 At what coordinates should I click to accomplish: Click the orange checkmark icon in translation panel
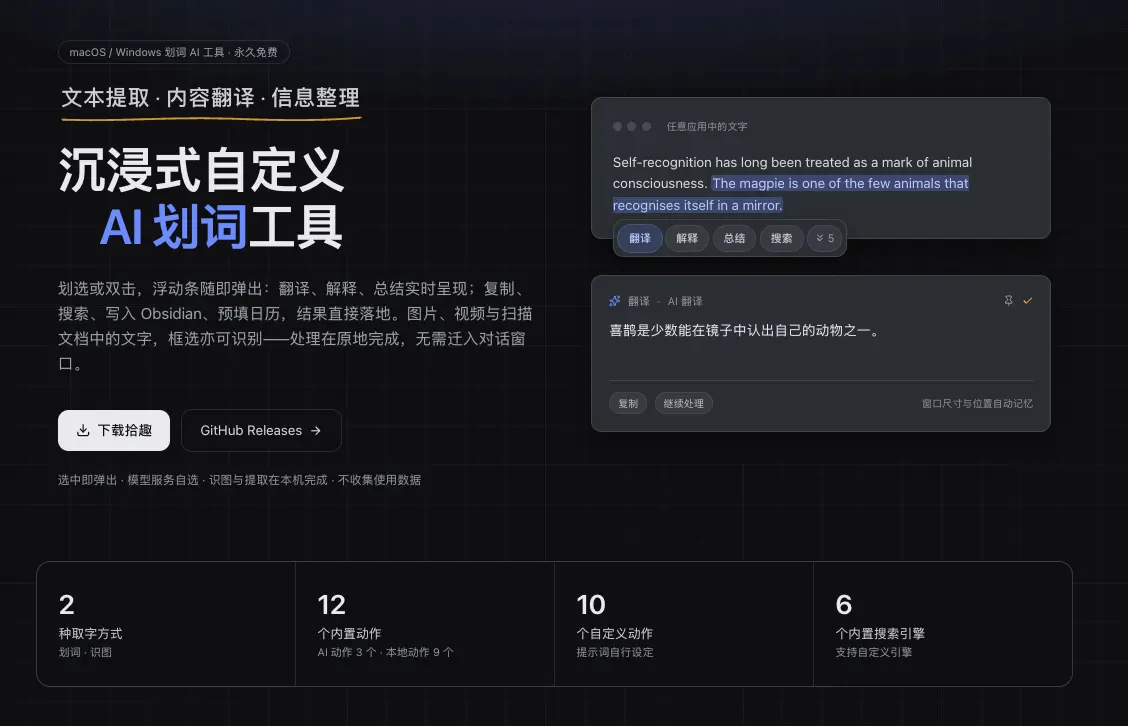pyautogui.click(x=1028, y=301)
